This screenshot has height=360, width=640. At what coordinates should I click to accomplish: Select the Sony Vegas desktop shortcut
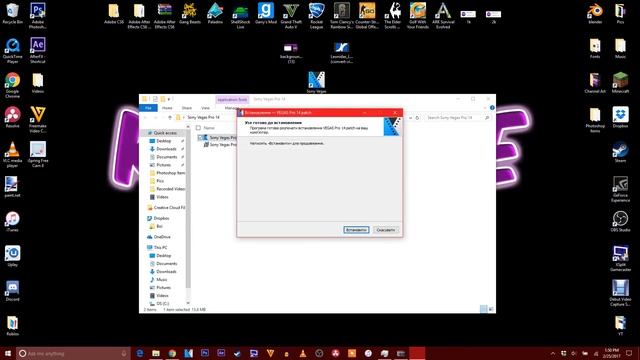316,82
